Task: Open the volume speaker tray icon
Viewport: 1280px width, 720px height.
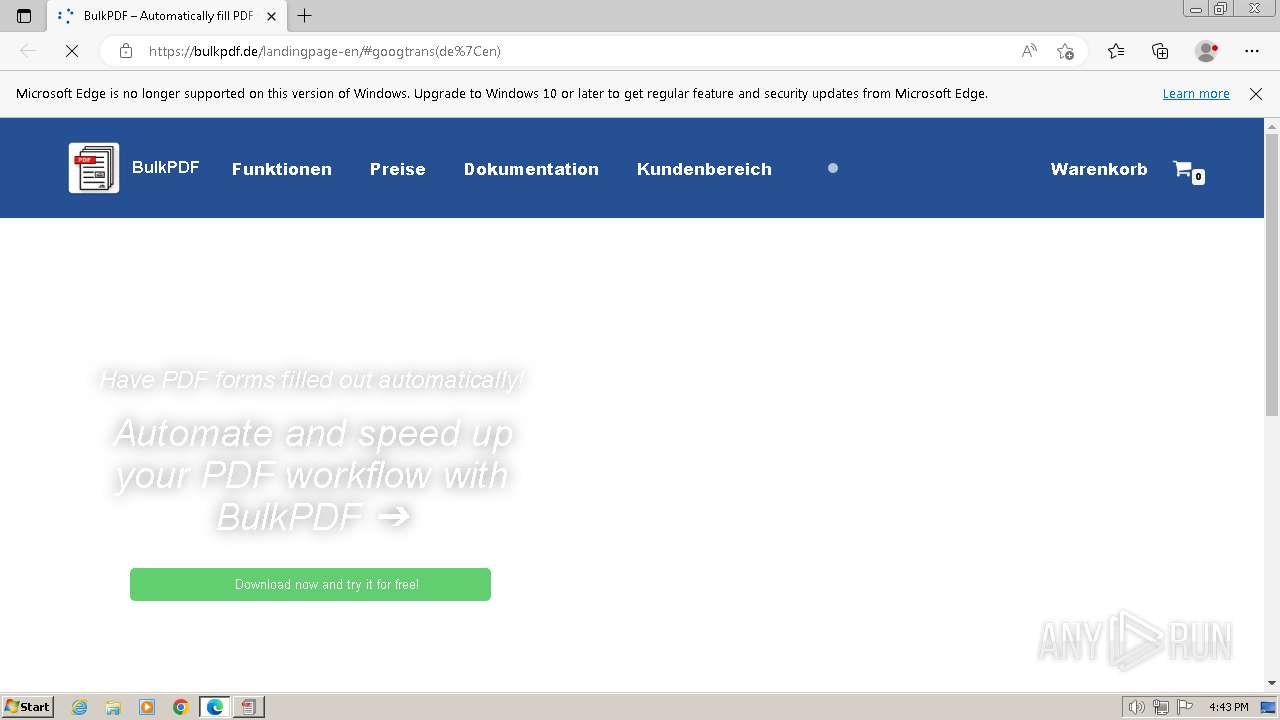Action: 1136,707
